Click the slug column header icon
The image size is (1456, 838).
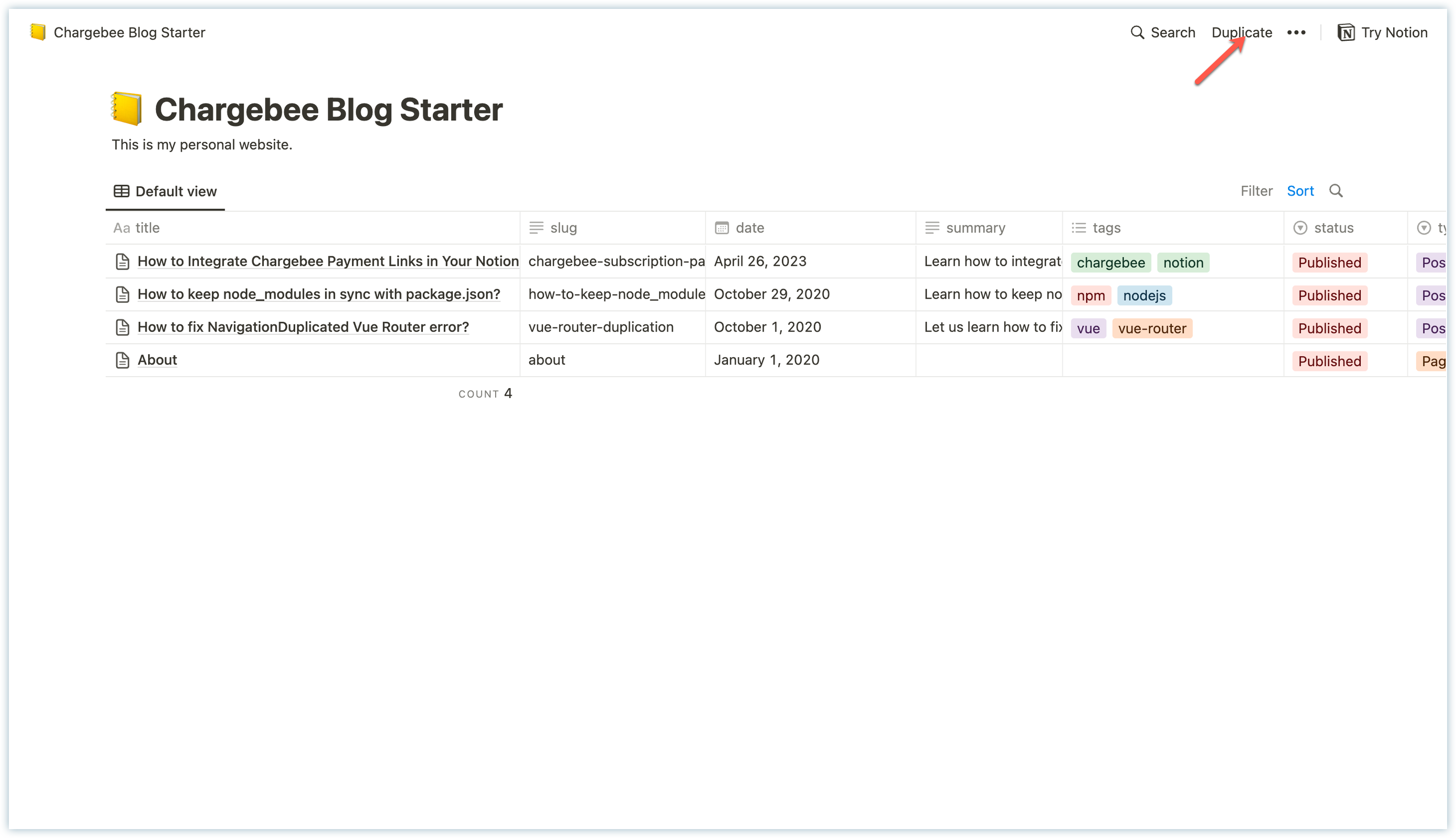click(536, 228)
